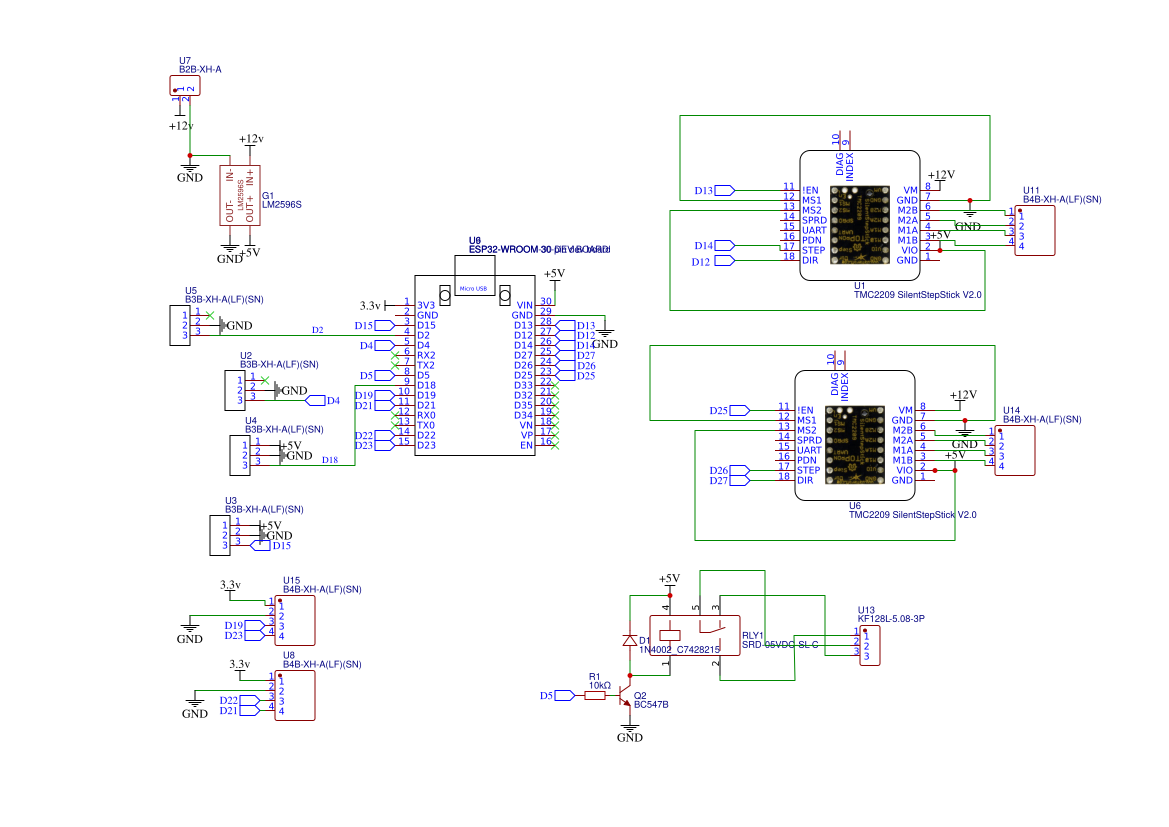Click the LM2596S buck converter module G1
Viewport: 1169px width, 827px height.
(x=240, y=195)
